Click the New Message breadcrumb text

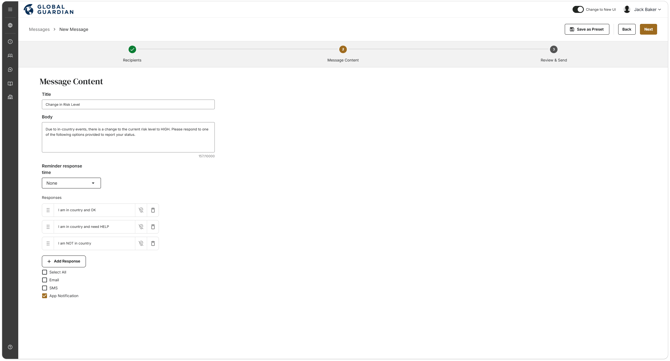click(x=73, y=29)
